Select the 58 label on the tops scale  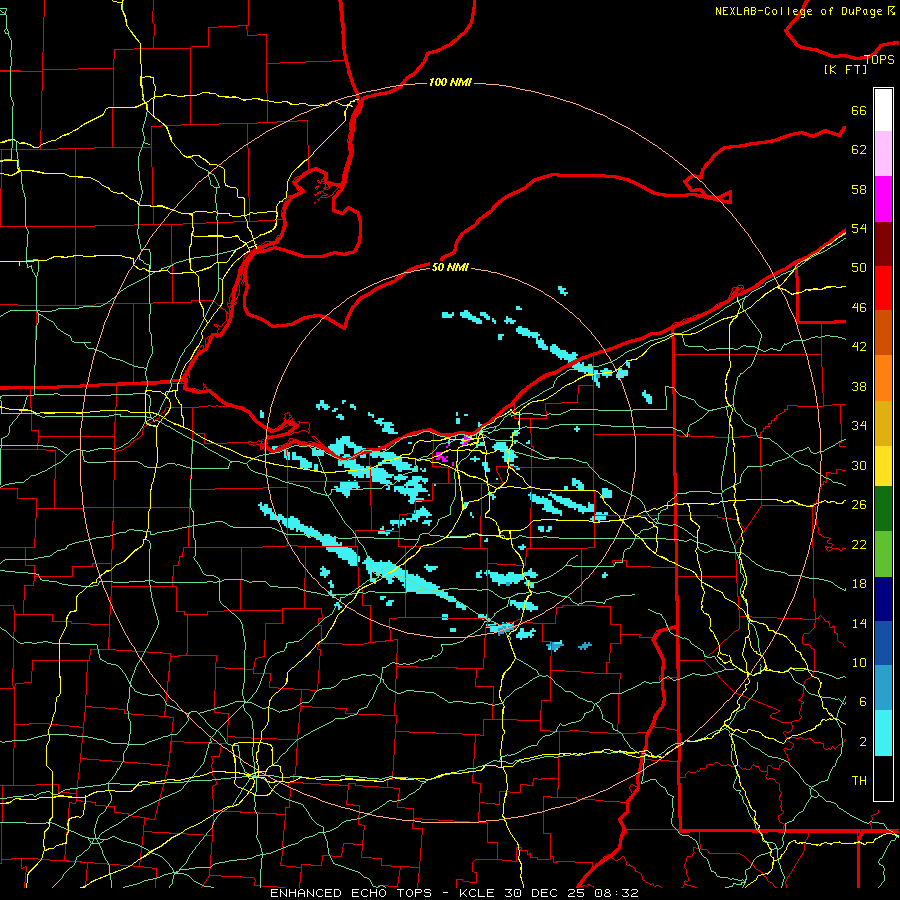pos(859,189)
